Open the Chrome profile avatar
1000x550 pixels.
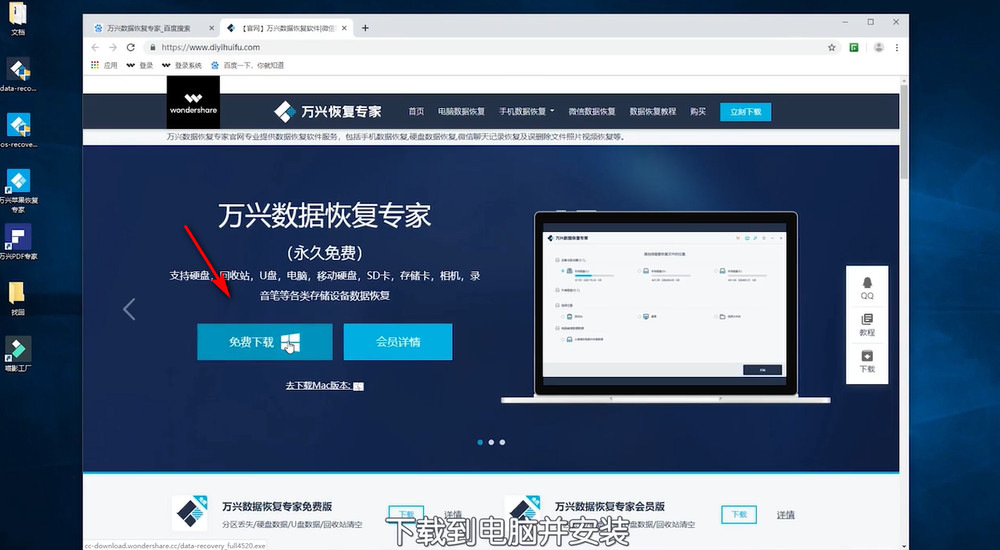879,47
